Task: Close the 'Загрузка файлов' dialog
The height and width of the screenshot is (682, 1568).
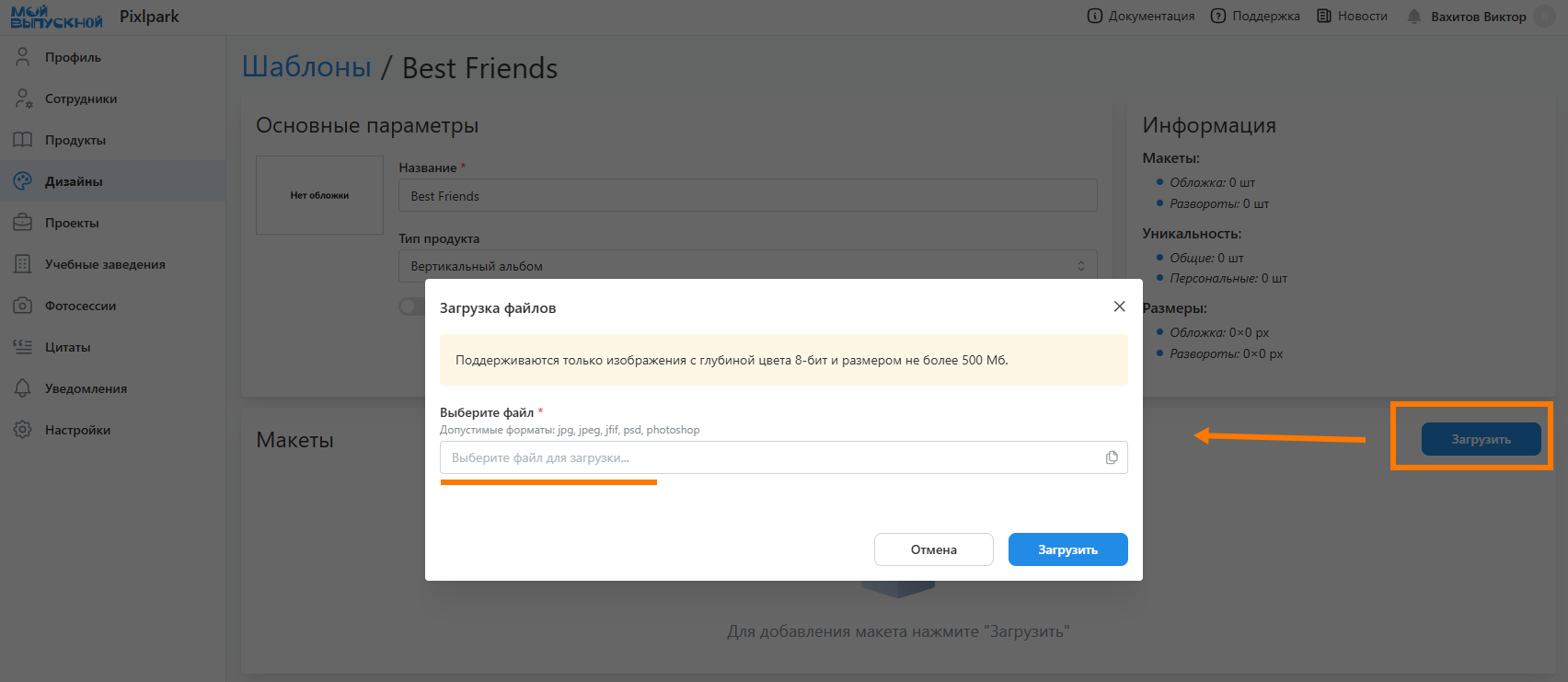Action: tap(1119, 306)
